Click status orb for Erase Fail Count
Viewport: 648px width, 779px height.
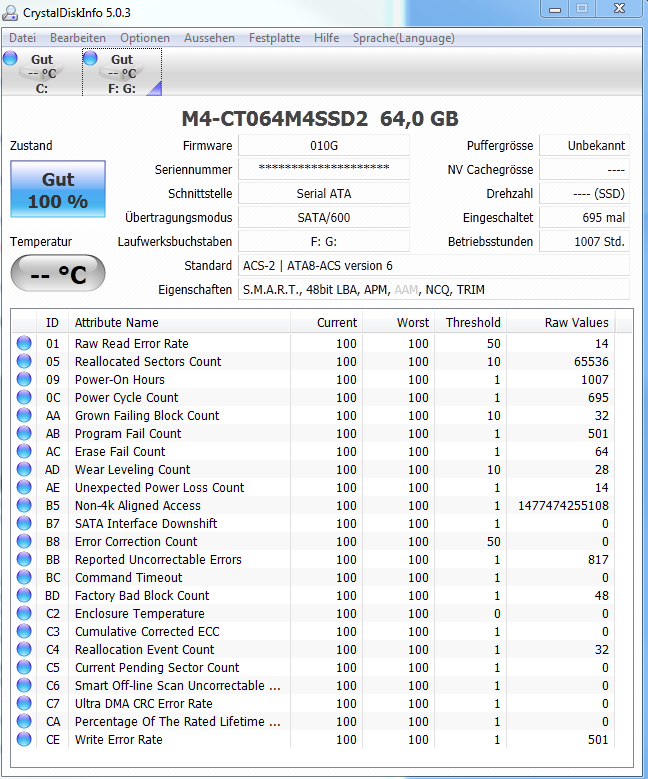point(24,451)
